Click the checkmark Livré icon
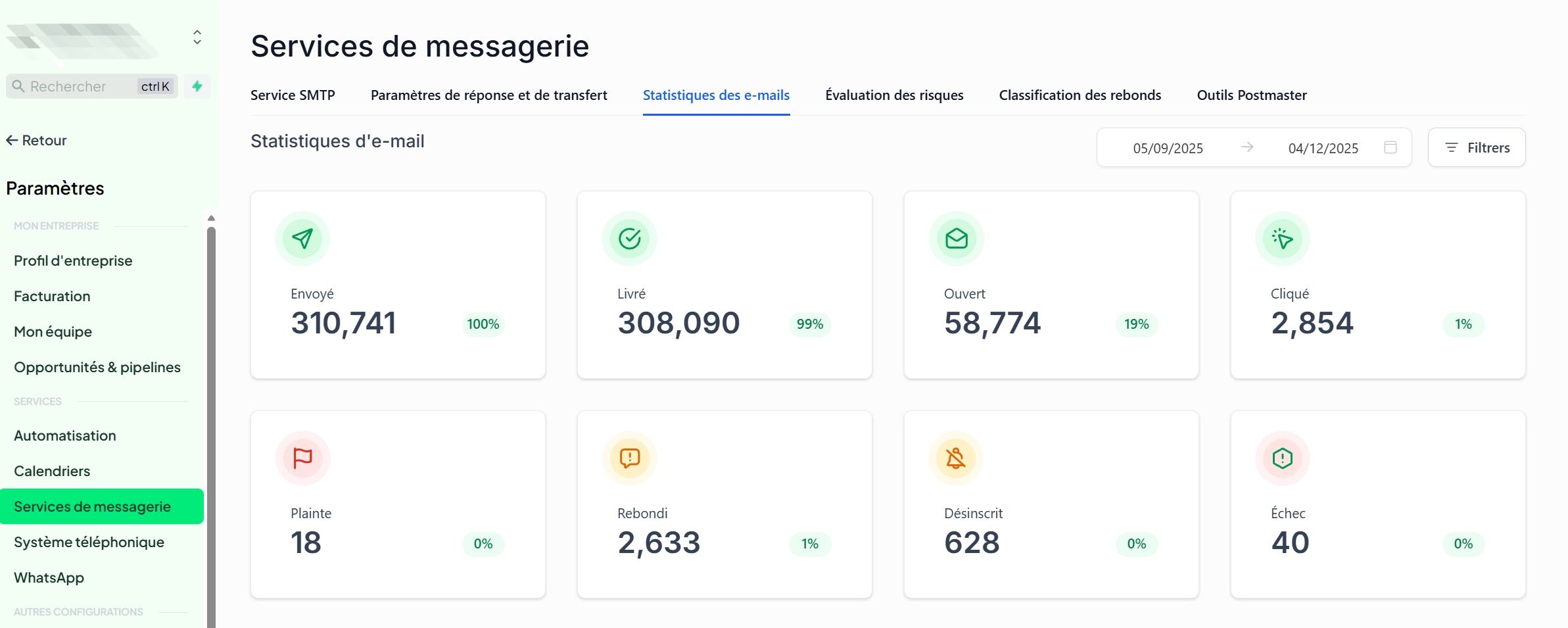1568x628 pixels. coord(629,239)
